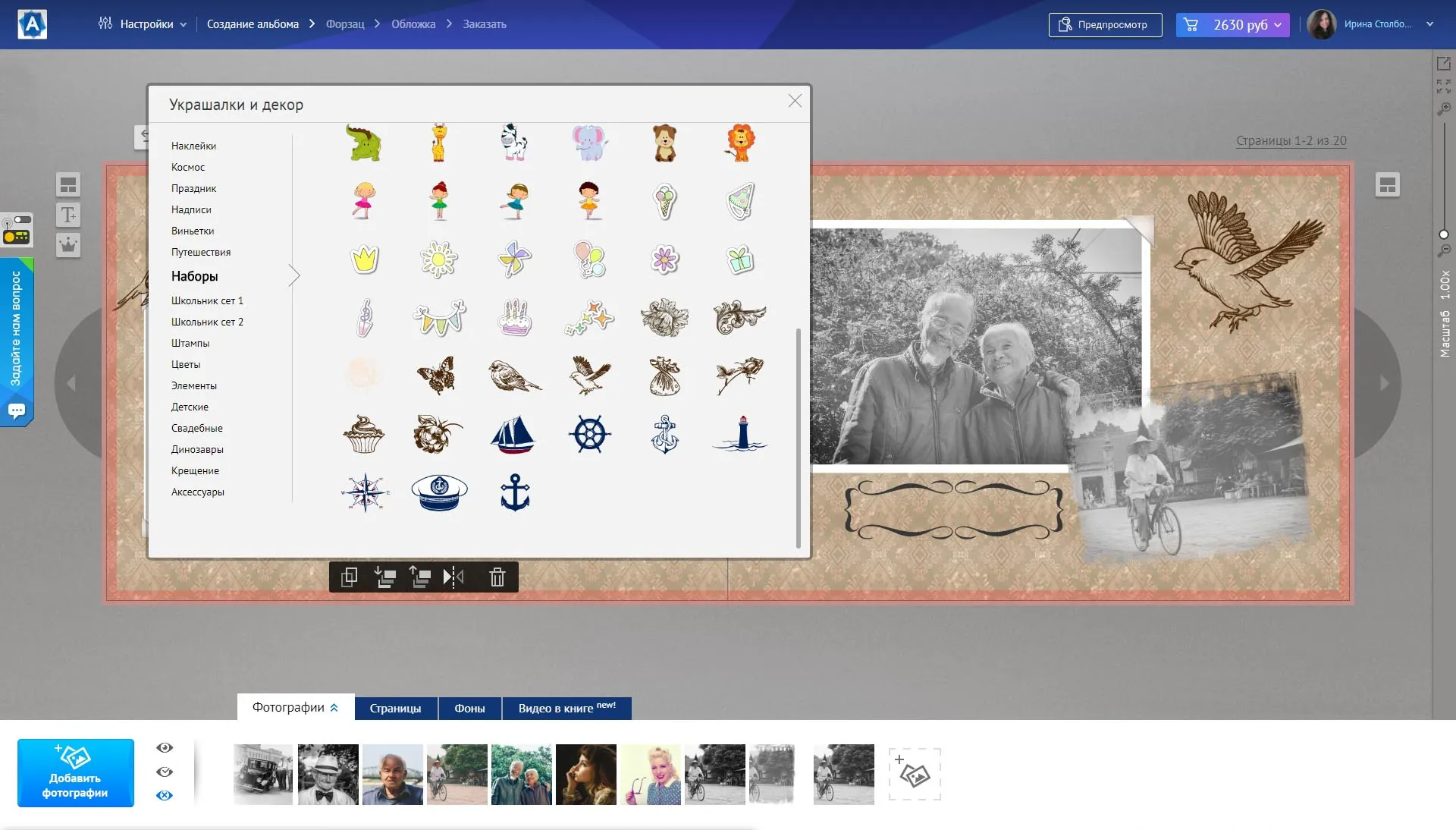Toggle fullscreen mode icon
Image resolution: width=1456 pixels, height=830 pixels.
1444,86
